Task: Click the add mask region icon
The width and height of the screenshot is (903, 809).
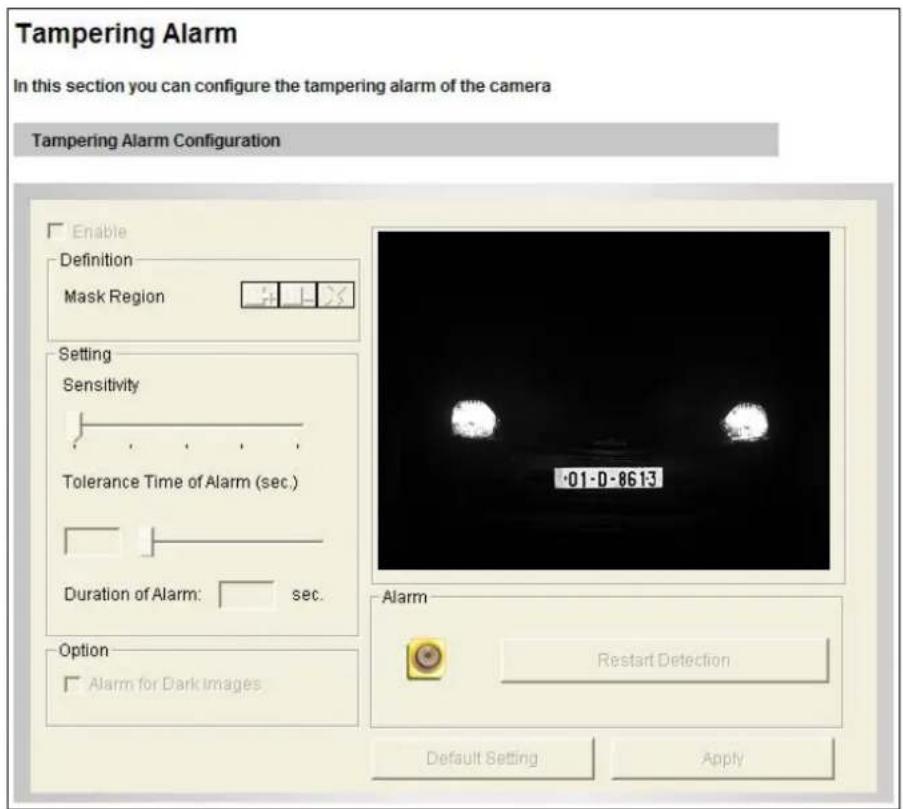Action: pyautogui.click(x=260, y=295)
